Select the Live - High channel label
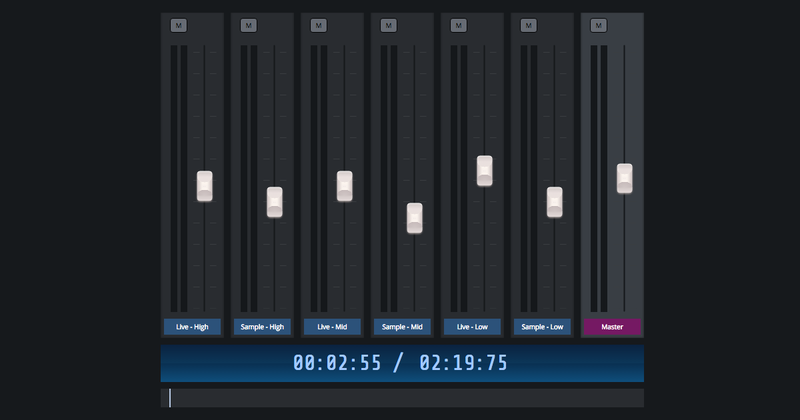Image resolution: width=800 pixels, height=420 pixels. pos(192,327)
